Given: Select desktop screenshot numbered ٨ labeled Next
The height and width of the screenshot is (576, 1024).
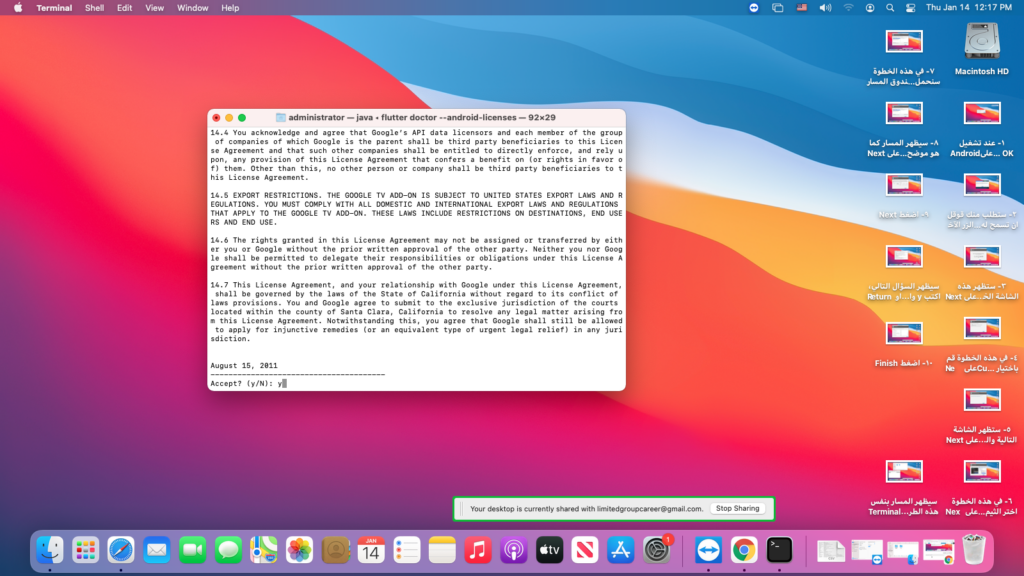Looking at the screenshot, I should (904, 129).
